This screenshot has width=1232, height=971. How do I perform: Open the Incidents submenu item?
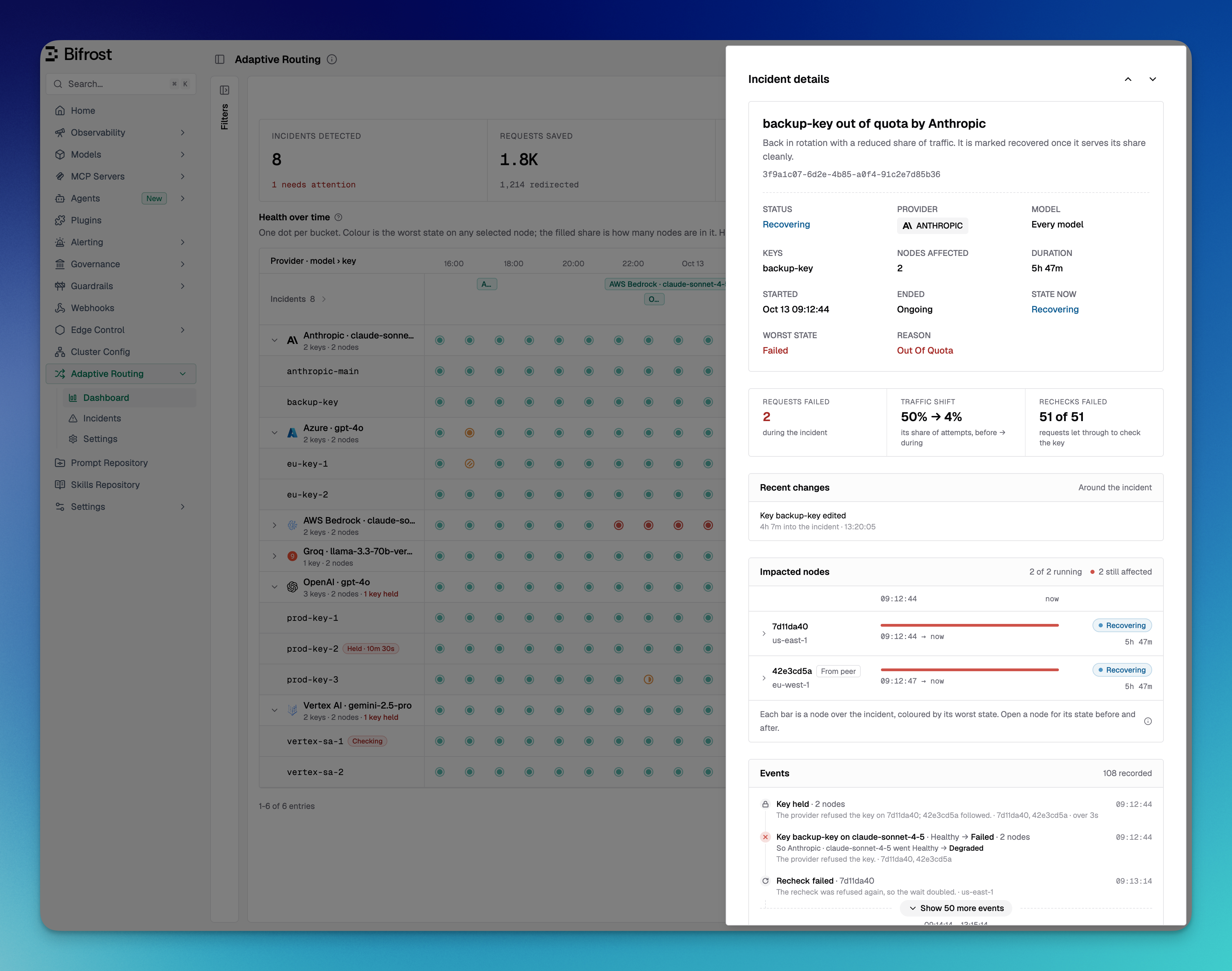click(130, 418)
